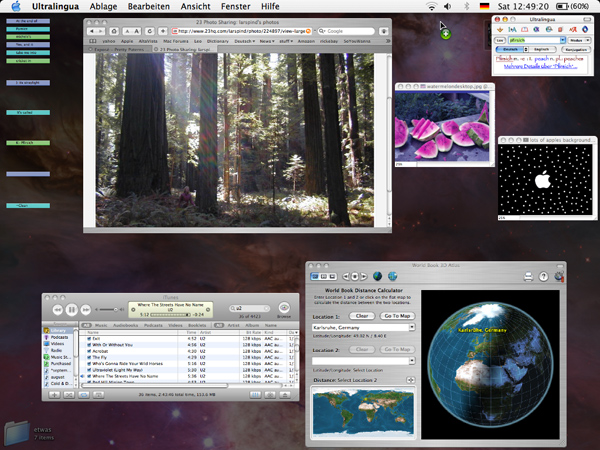Screen dimensions: 600x450
Task: Filter iTunes search by Music
Action: 101,325
